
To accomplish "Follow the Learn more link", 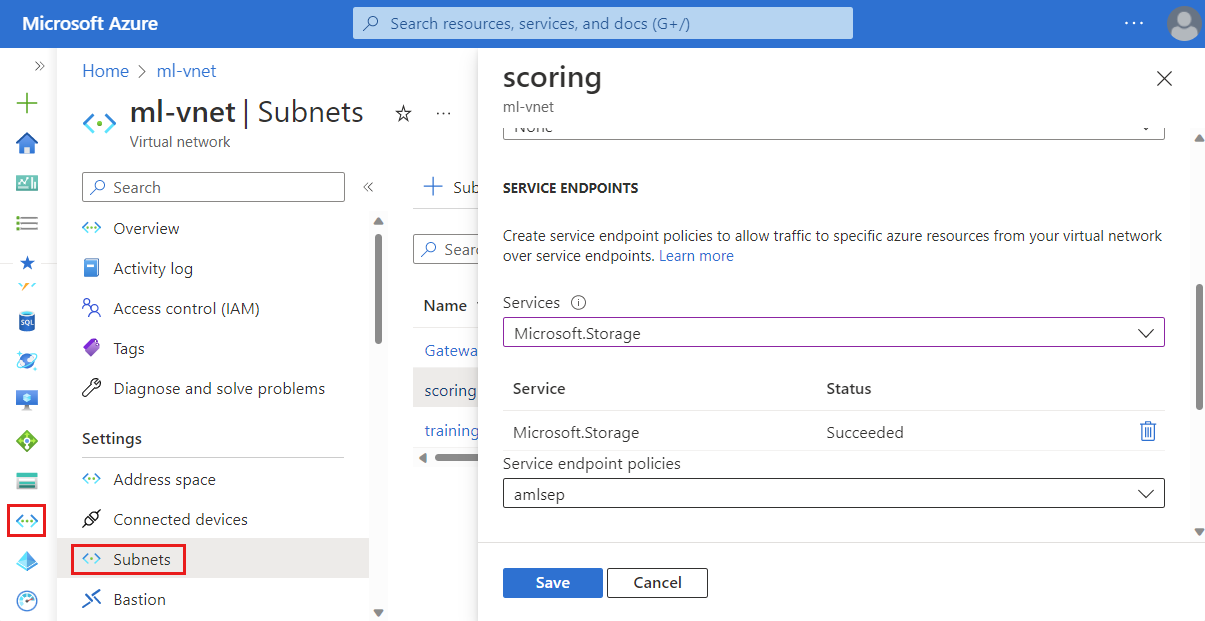I will [696, 256].
